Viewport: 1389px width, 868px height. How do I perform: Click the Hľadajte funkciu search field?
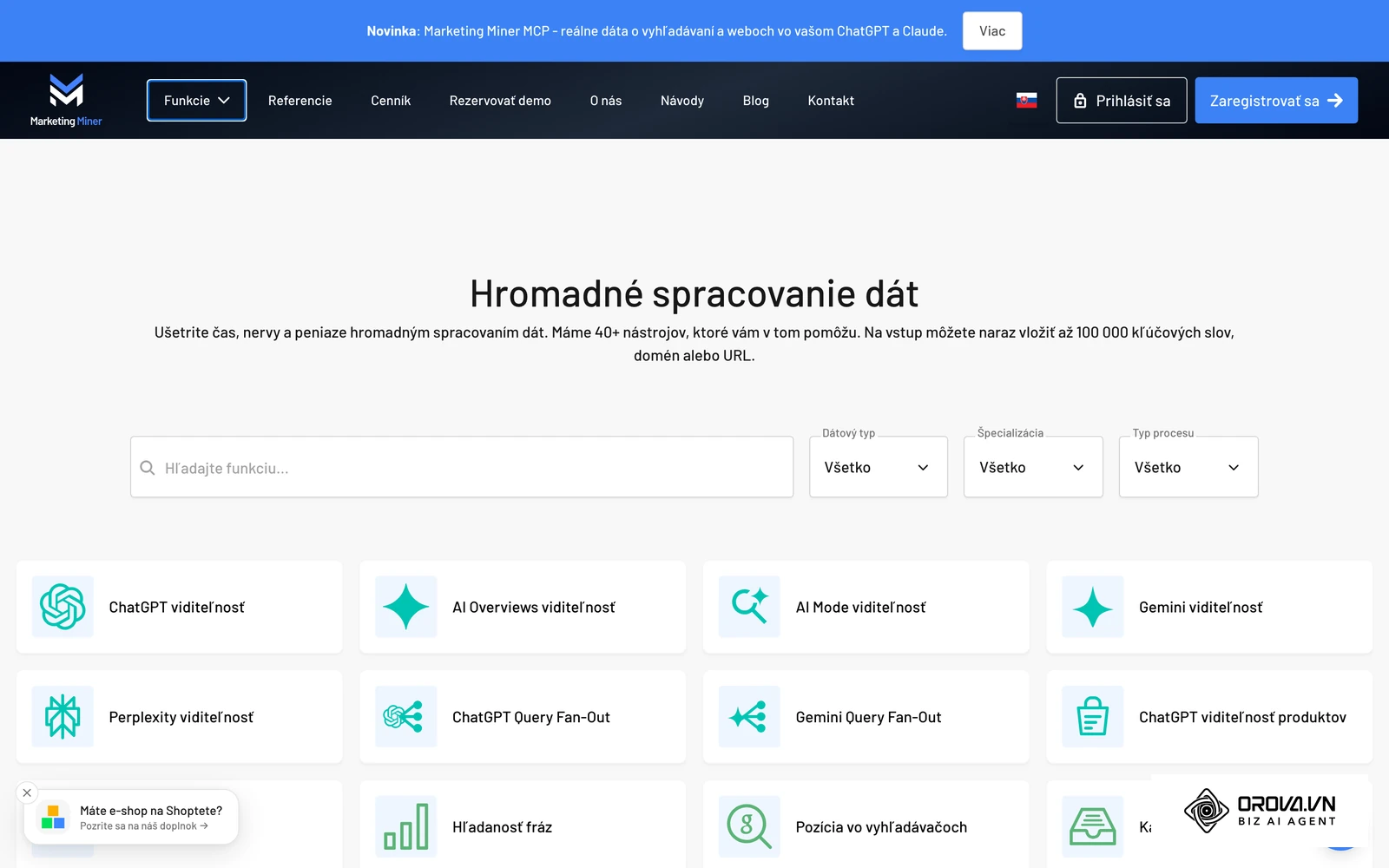[462, 467]
